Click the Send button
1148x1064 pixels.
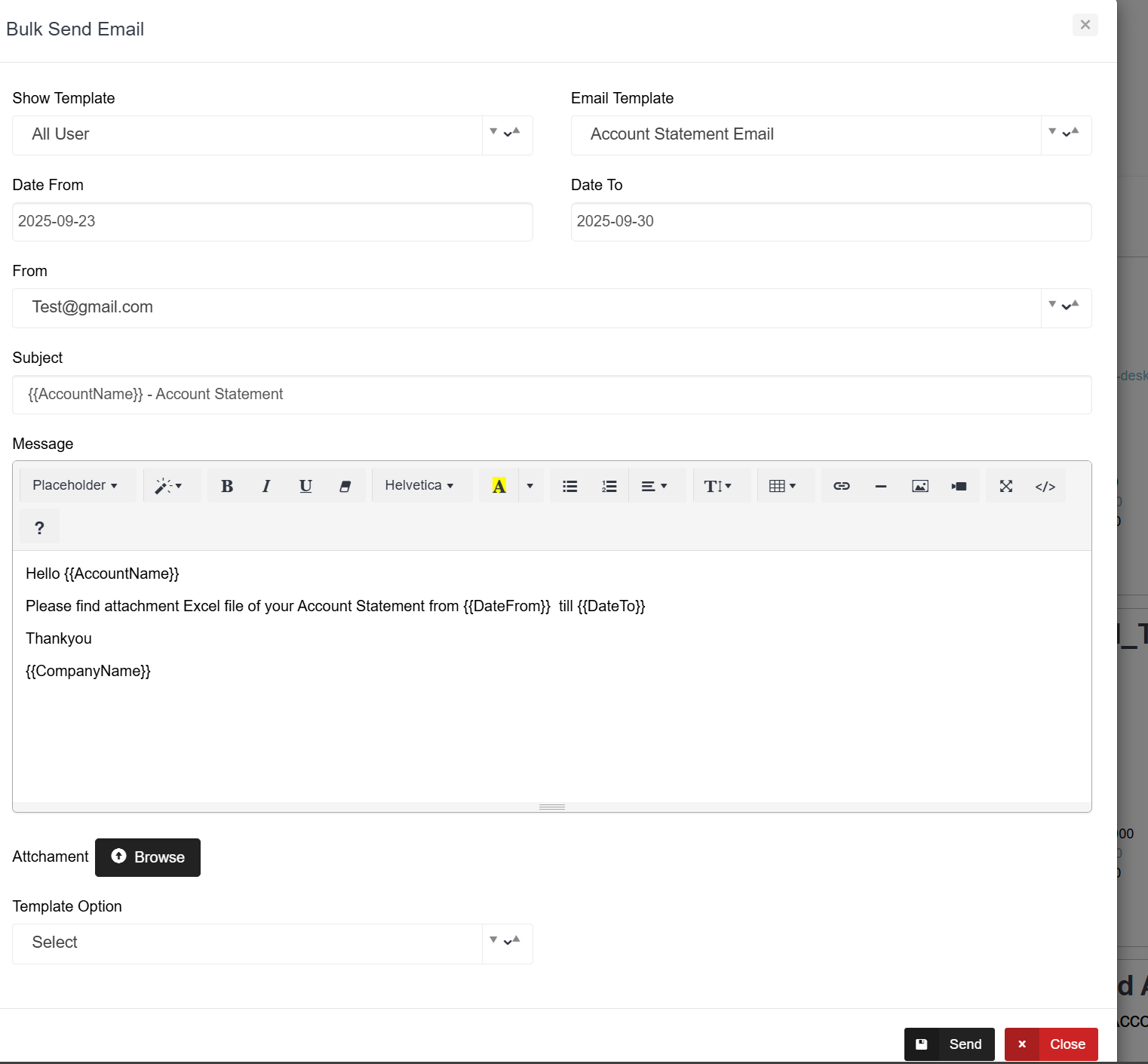tap(949, 1044)
